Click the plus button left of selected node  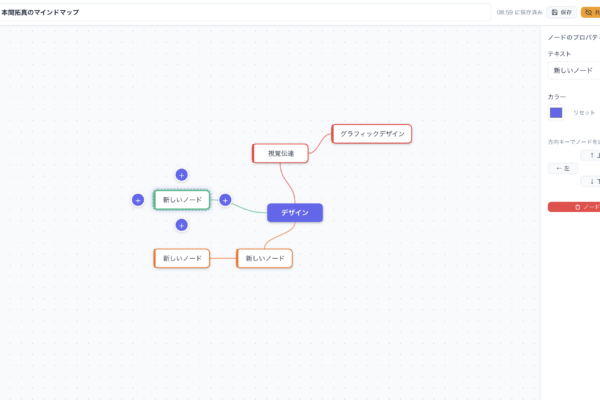(138, 200)
